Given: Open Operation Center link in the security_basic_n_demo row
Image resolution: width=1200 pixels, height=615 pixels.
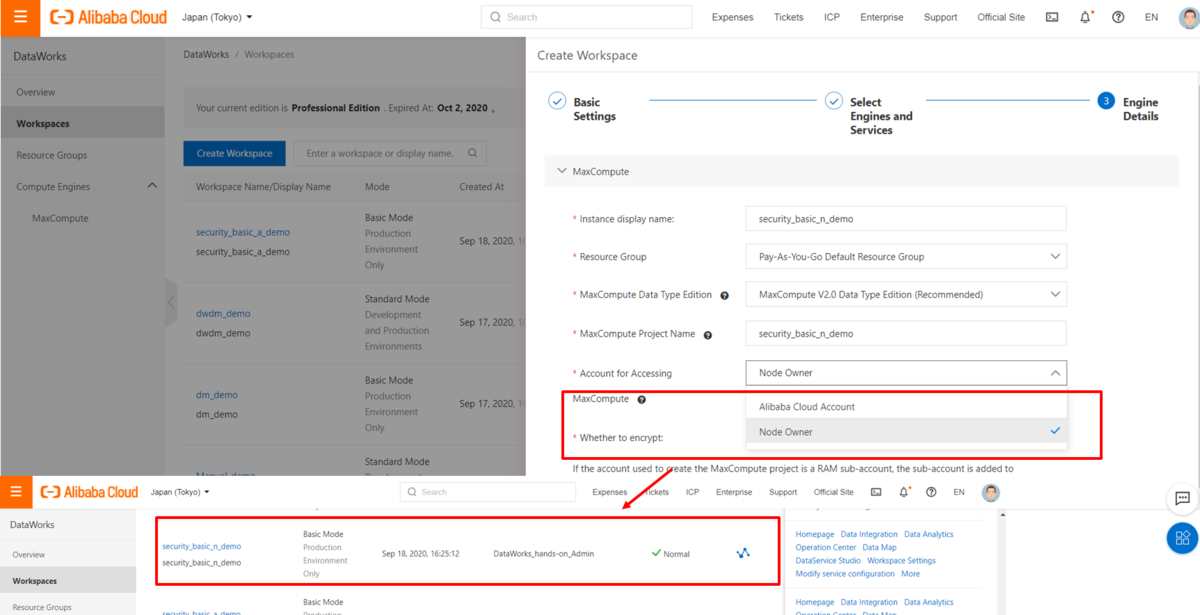Looking at the screenshot, I should click(x=826, y=547).
